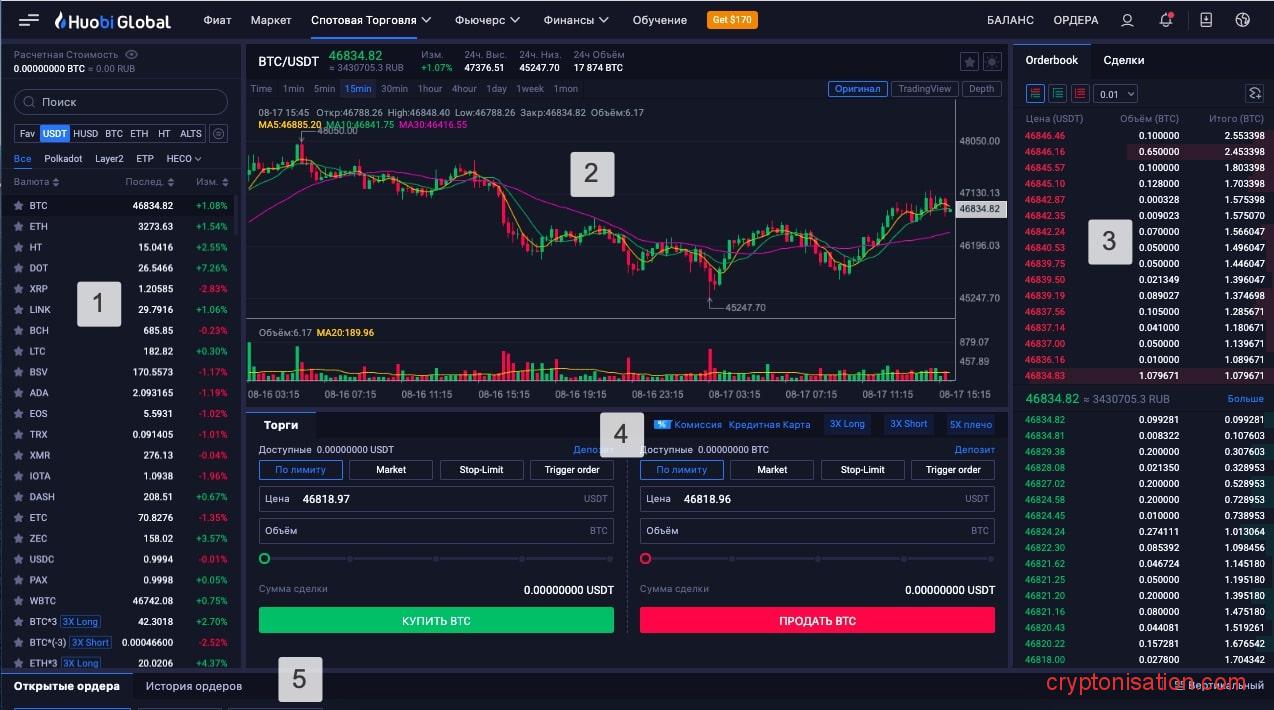
Task: Open the hamburger menu beside the Huobi logo
Action: [x=29, y=20]
